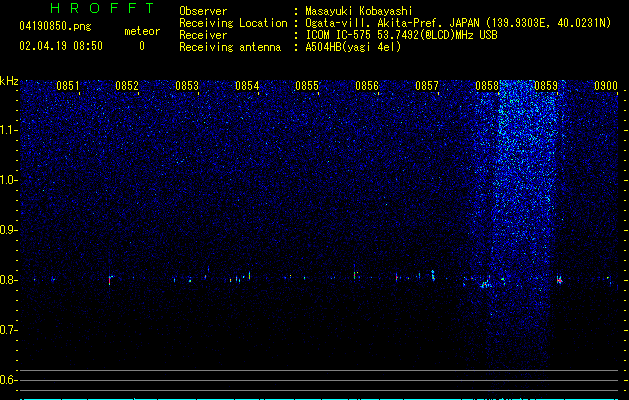629x400 pixels.
Task: Click the Receiver label
Action: pos(203,35)
